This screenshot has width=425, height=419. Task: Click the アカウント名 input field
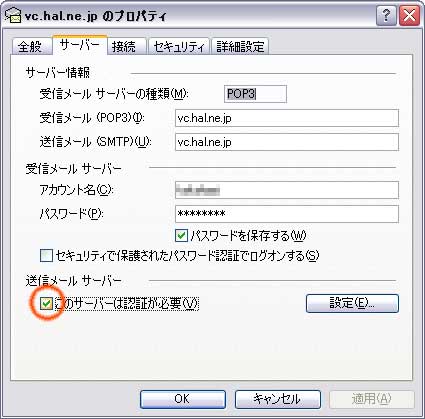click(287, 190)
